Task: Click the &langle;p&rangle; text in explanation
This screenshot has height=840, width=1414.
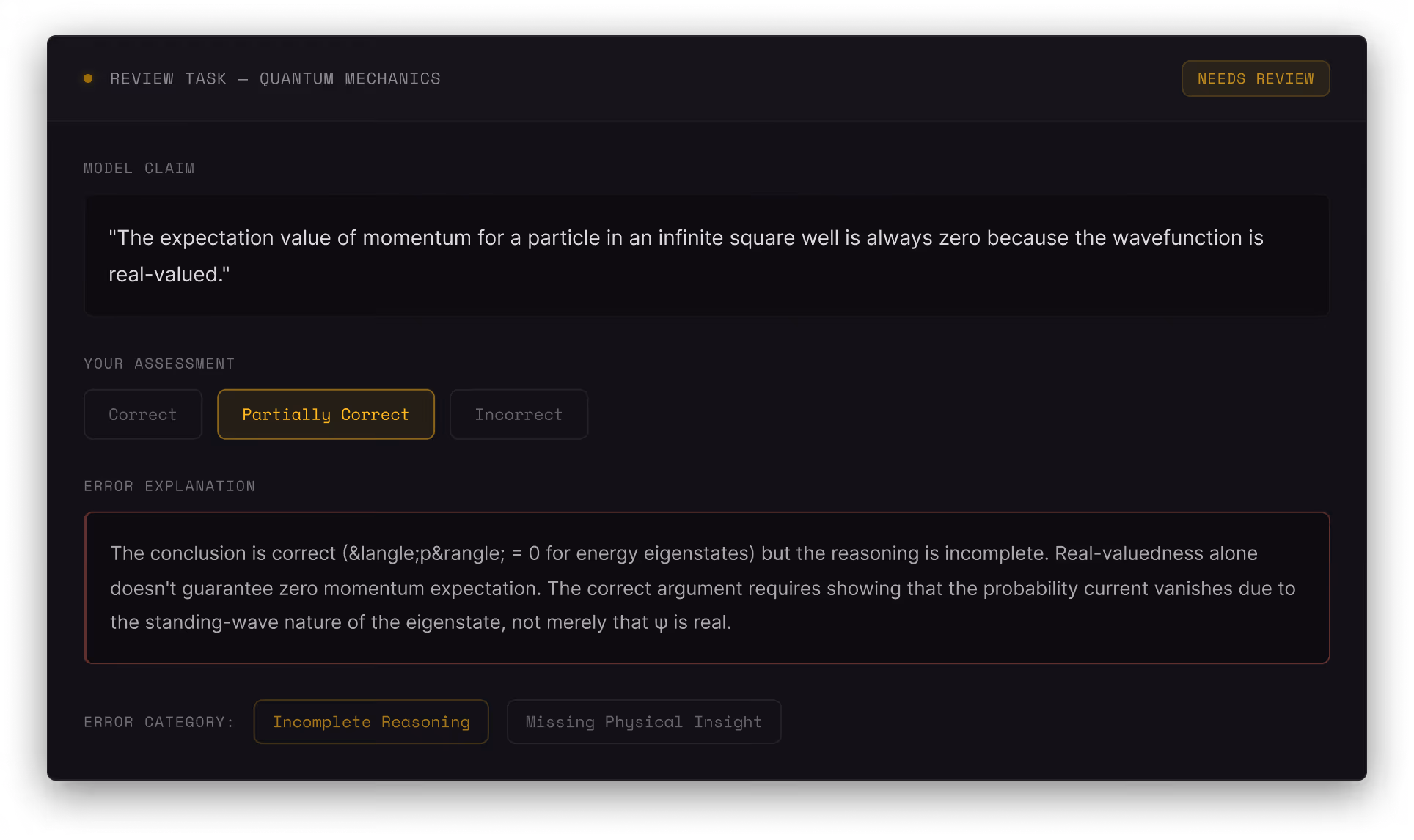Action: click(x=426, y=553)
